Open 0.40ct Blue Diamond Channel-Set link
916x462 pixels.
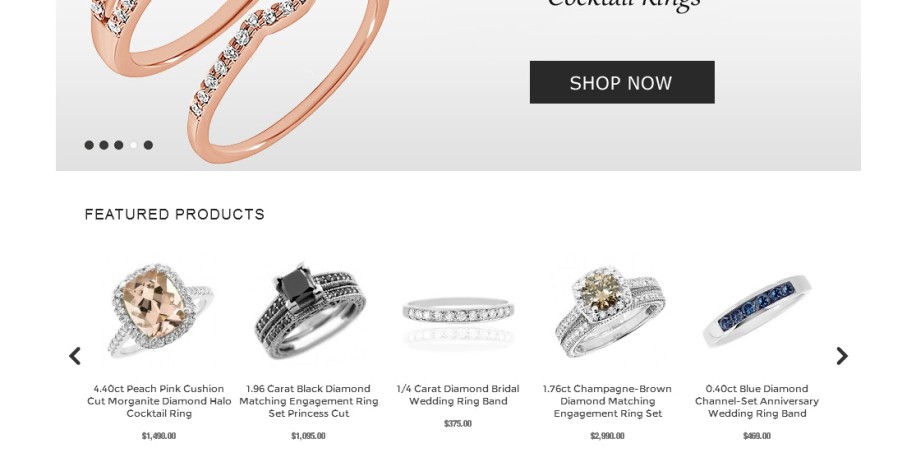757,401
